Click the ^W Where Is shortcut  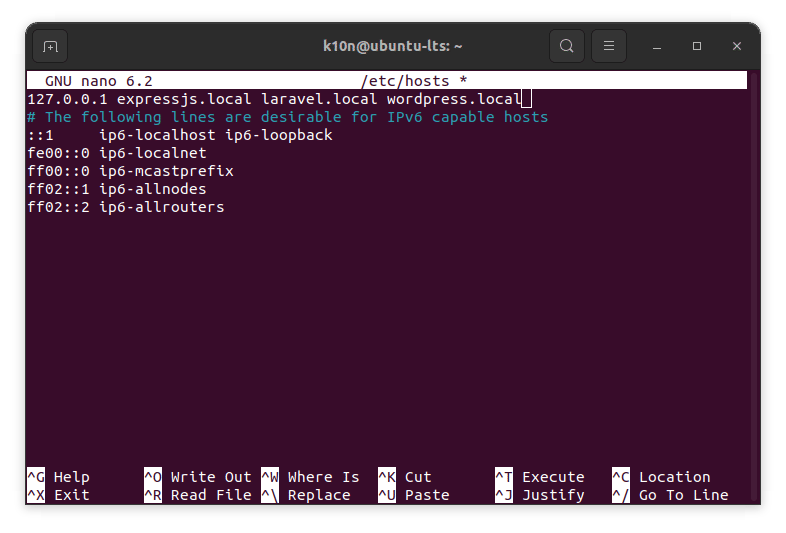point(310,477)
